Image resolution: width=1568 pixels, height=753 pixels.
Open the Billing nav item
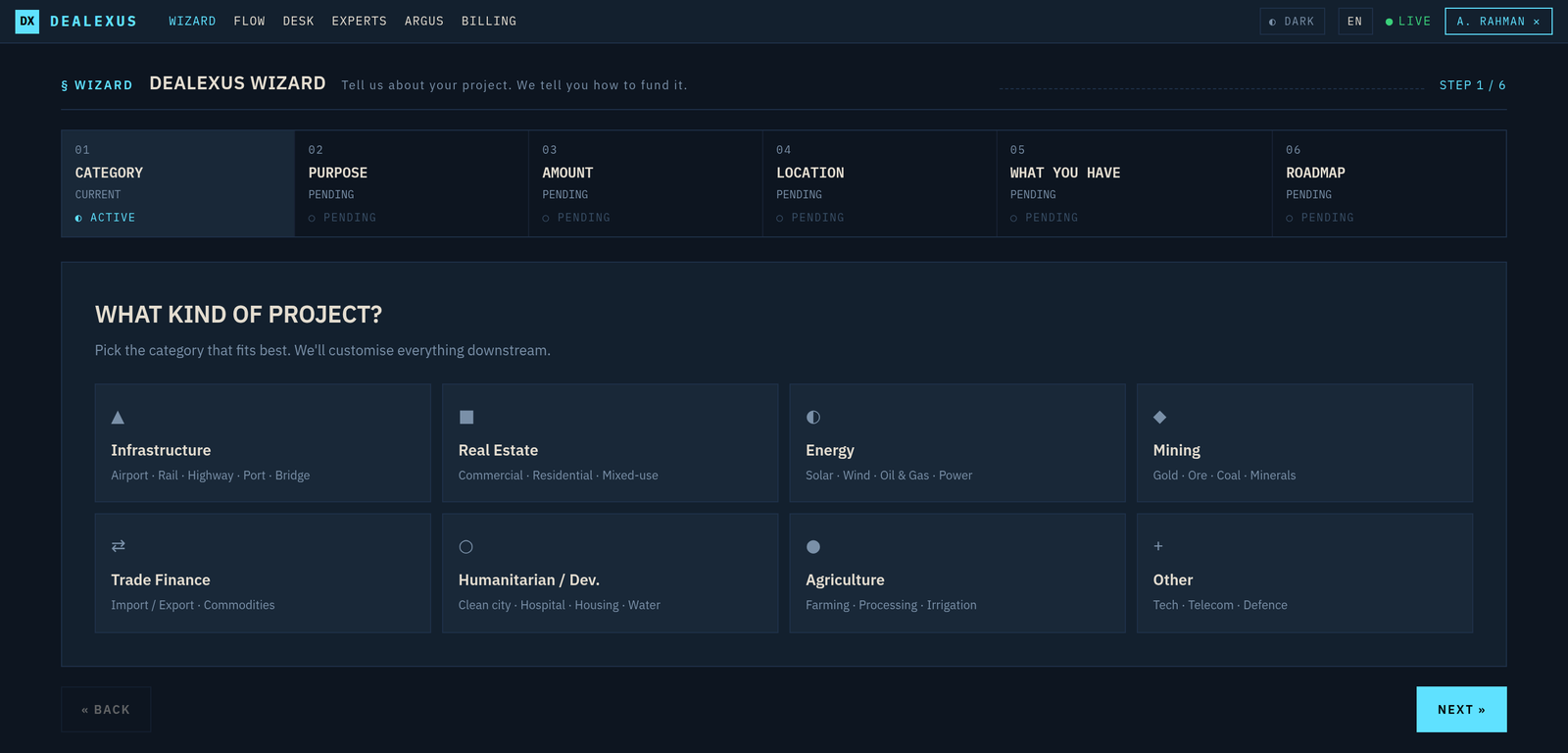pos(489,21)
